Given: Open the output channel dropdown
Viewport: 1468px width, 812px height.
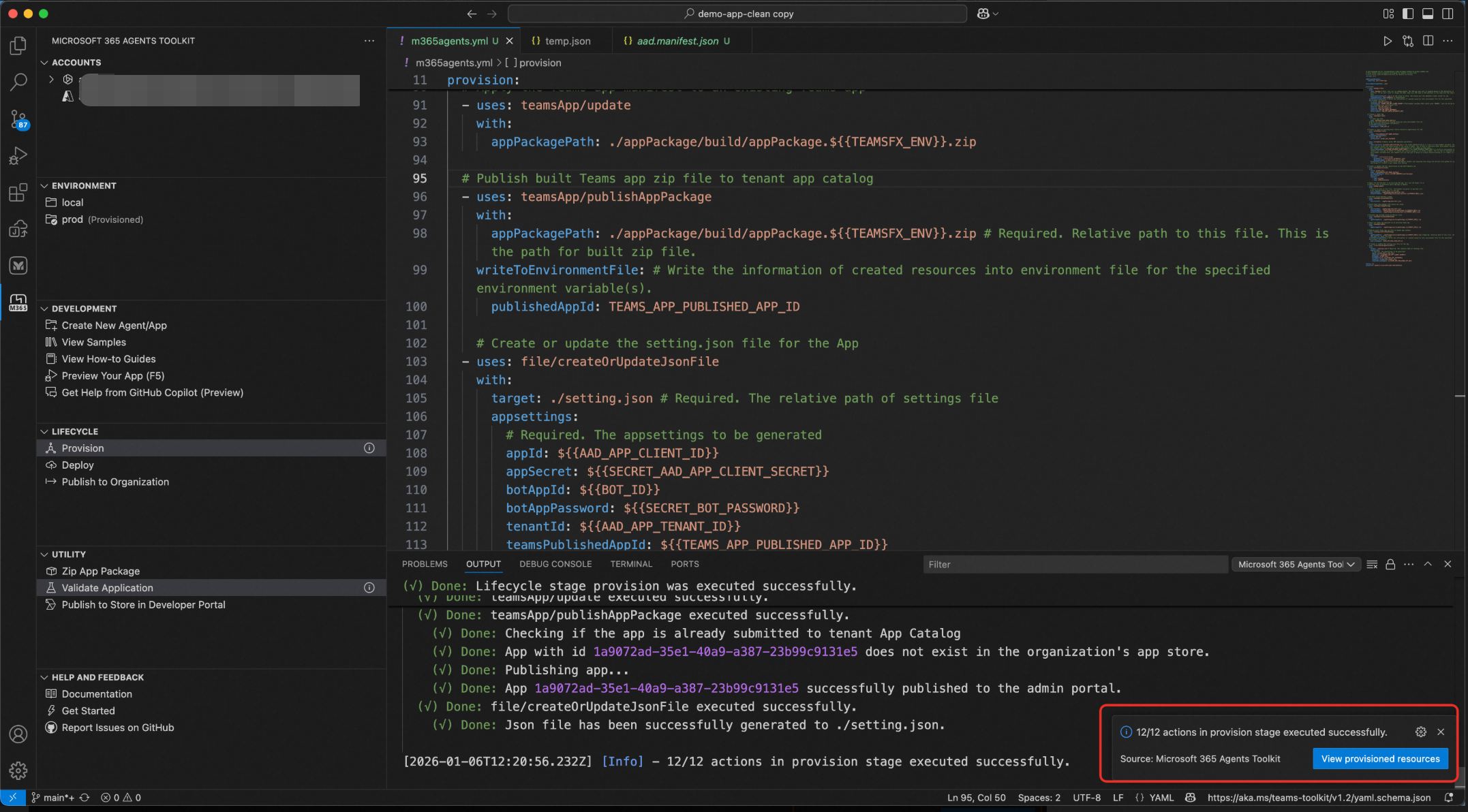Looking at the screenshot, I should click(1296, 564).
